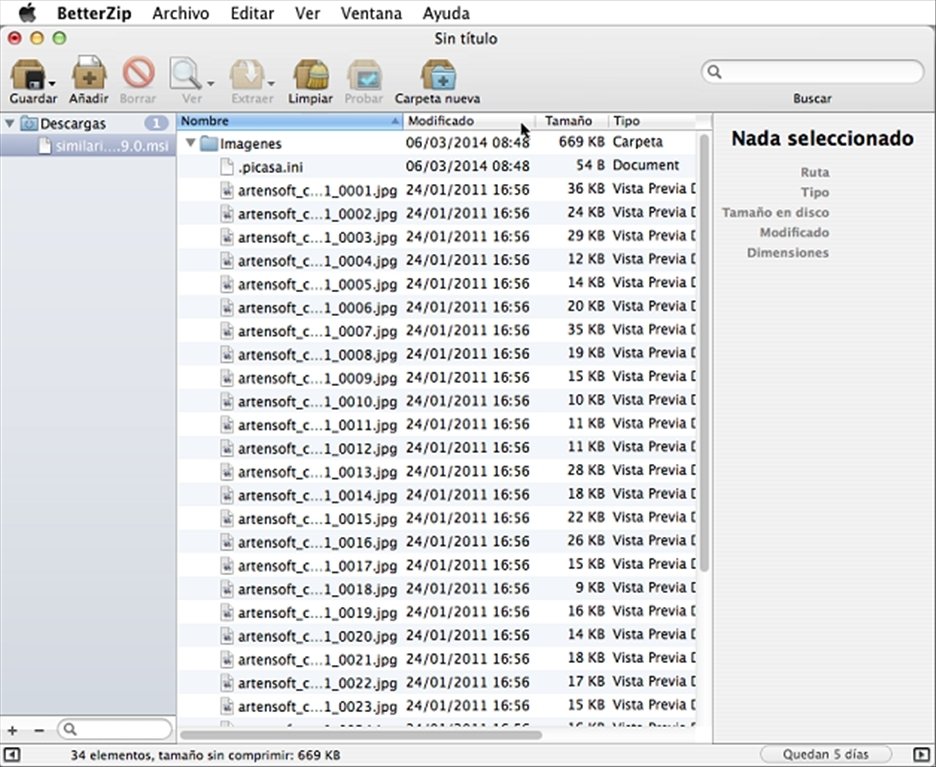936x767 pixels.
Task: Click the artensoft_c...1_0021.jpg file icon
Action: [x=227, y=660]
